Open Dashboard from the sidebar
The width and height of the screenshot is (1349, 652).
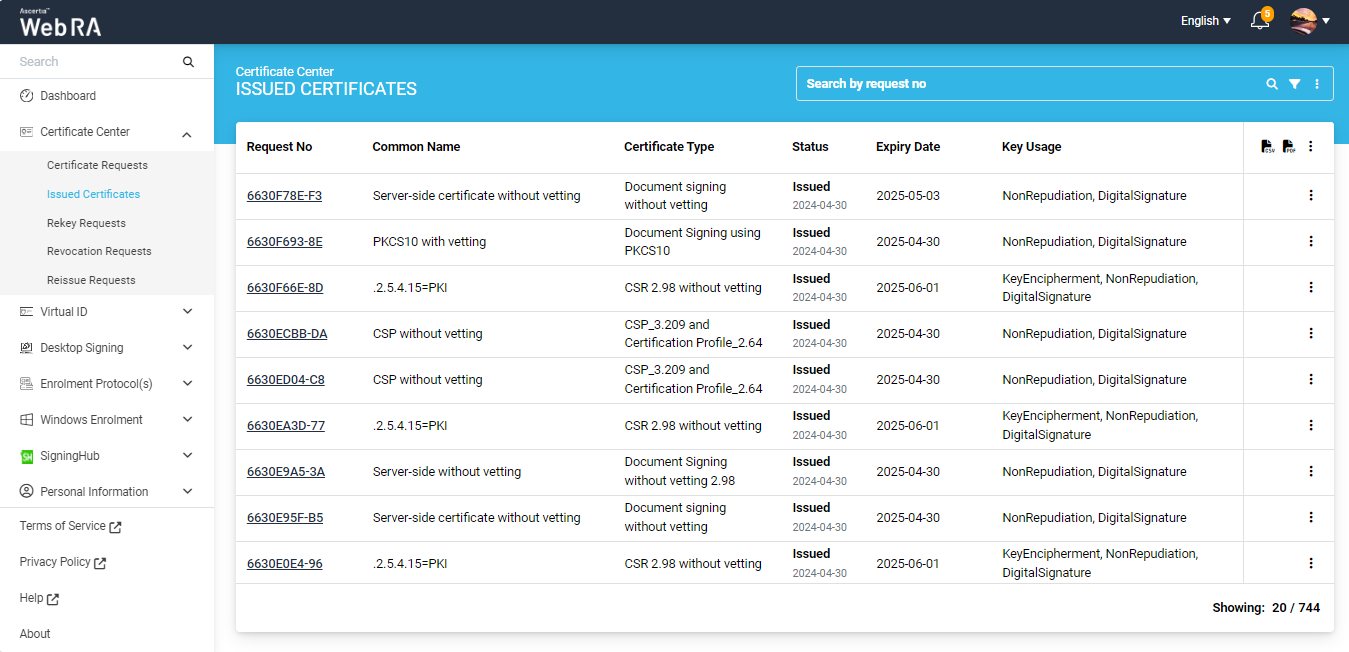(68, 96)
